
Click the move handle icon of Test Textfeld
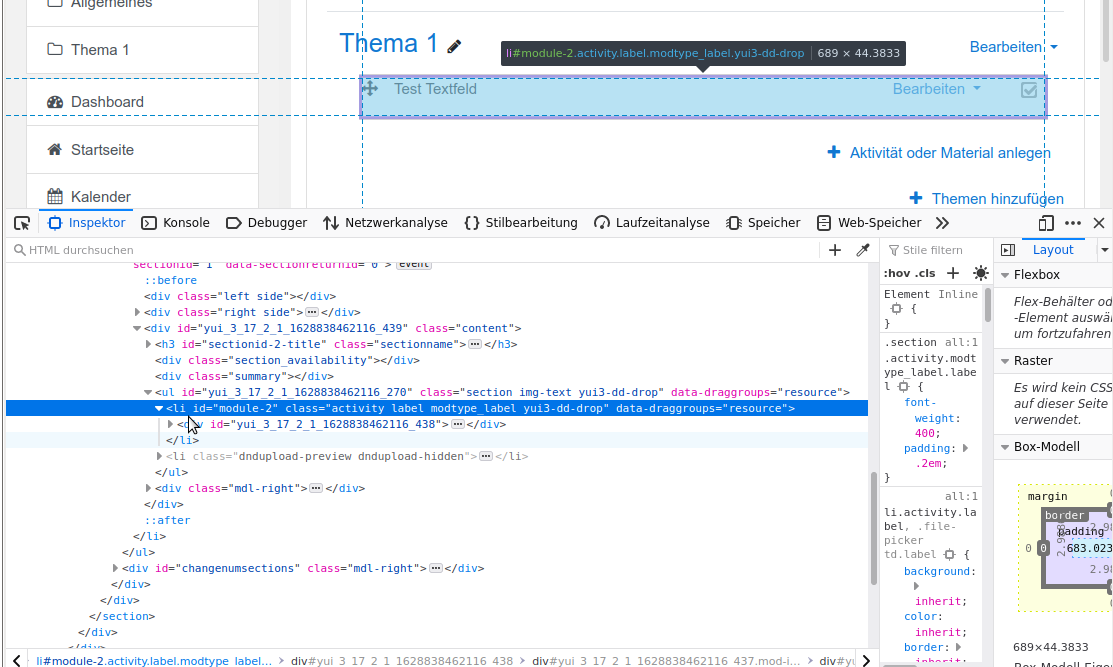pos(370,89)
